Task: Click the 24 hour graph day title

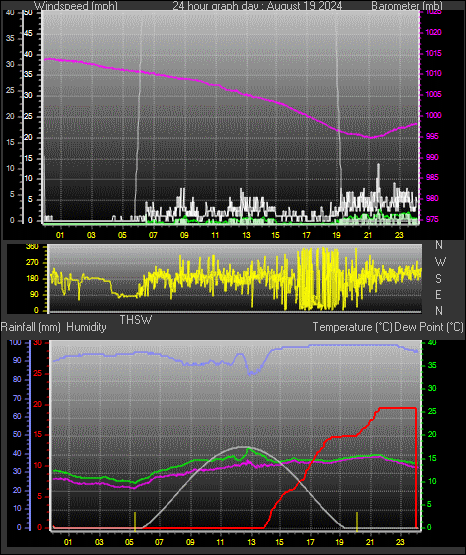Action: [x=257, y=5]
